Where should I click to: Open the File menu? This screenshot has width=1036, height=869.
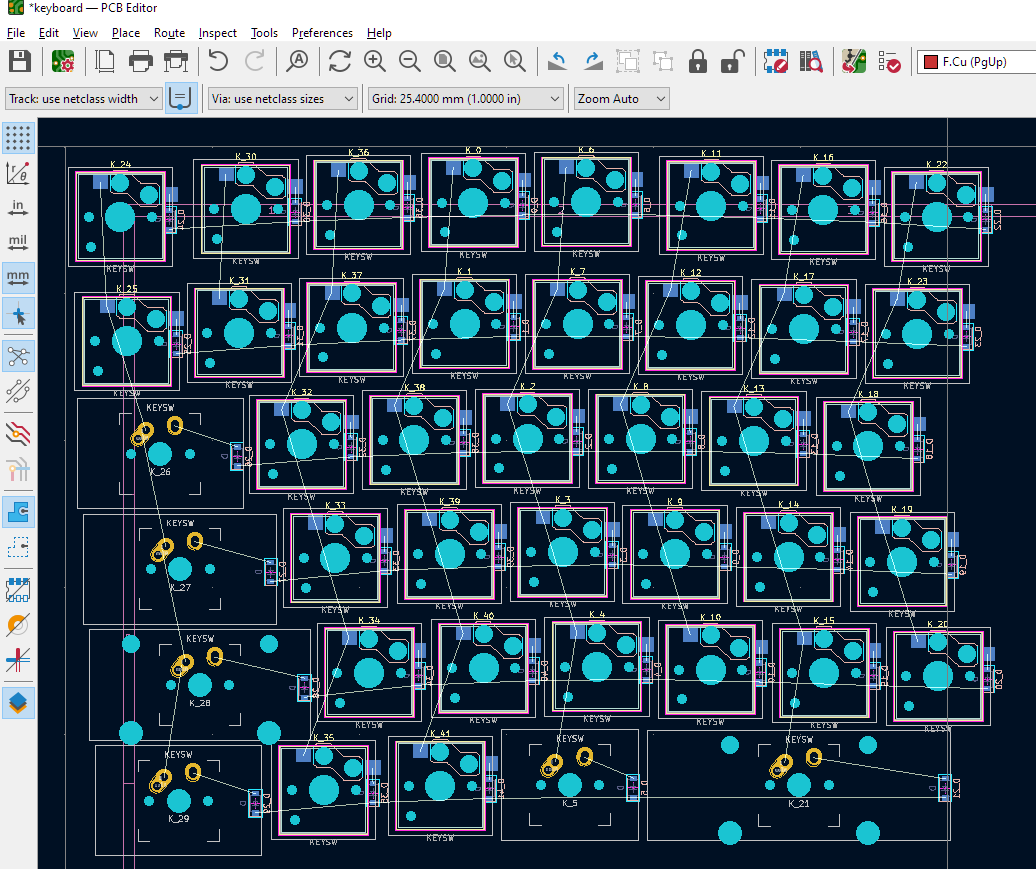coord(16,32)
